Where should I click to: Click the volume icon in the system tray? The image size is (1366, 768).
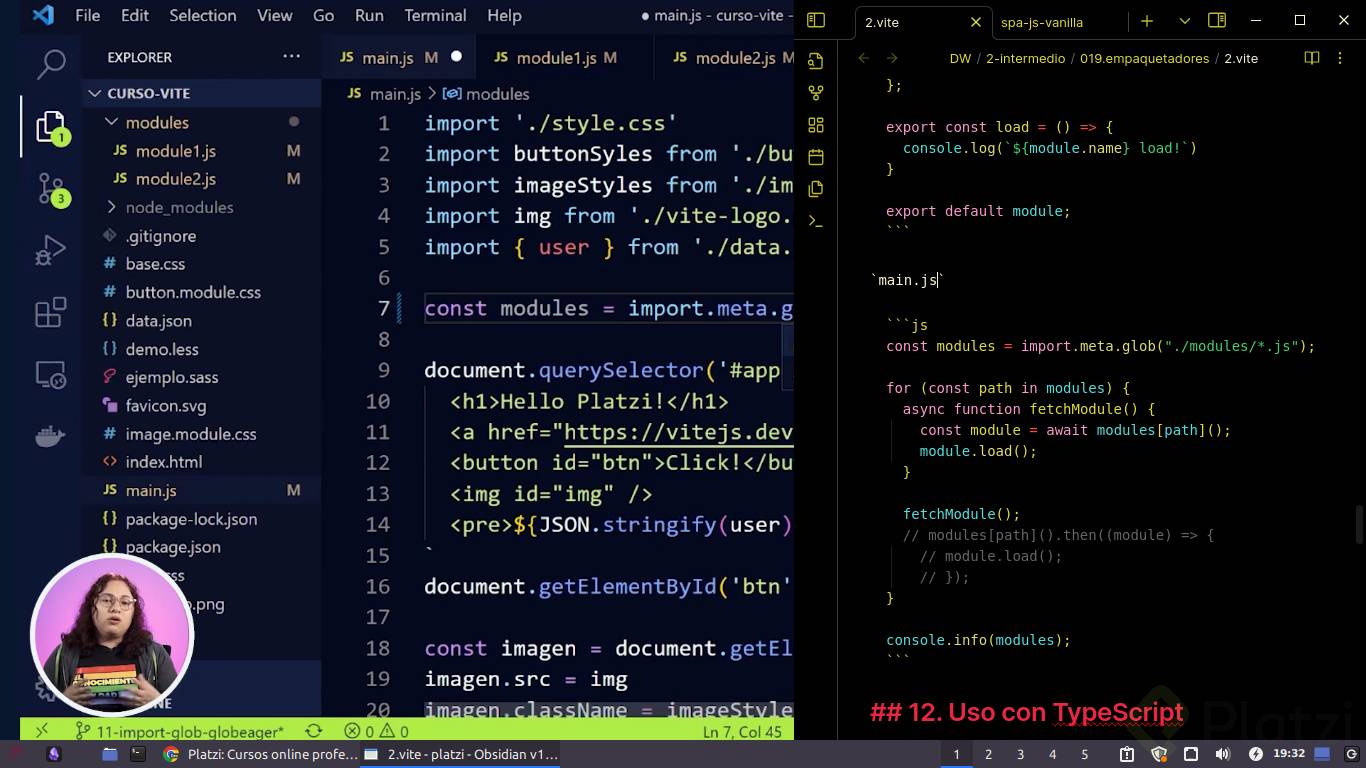coord(1222,754)
